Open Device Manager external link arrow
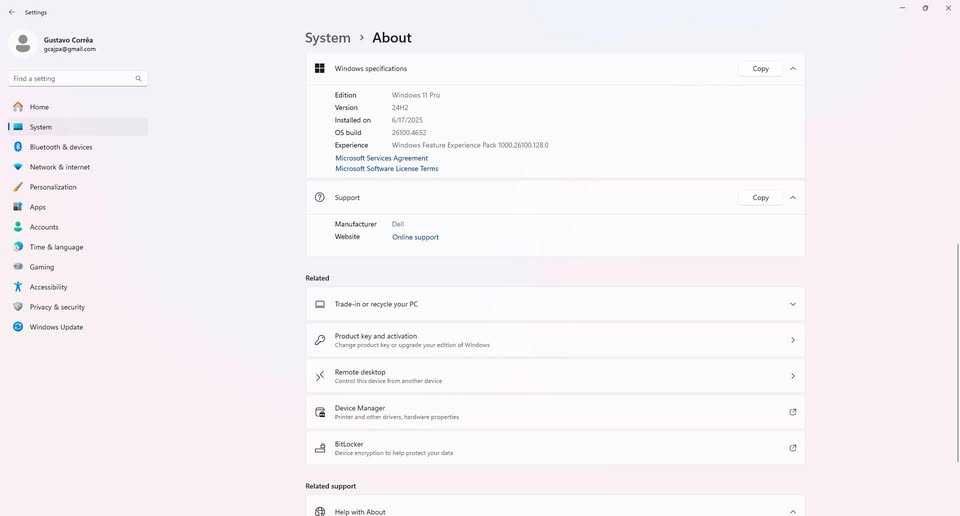 coord(792,412)
